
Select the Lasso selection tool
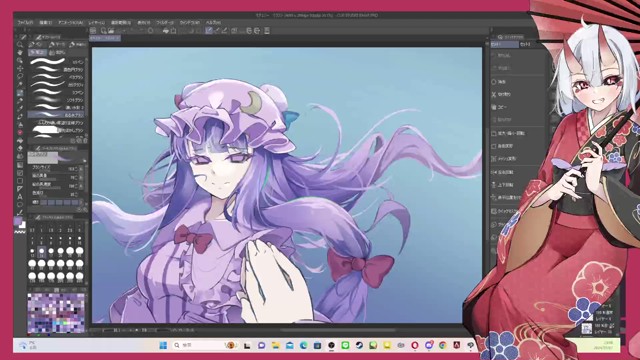(x=20, y=76)
